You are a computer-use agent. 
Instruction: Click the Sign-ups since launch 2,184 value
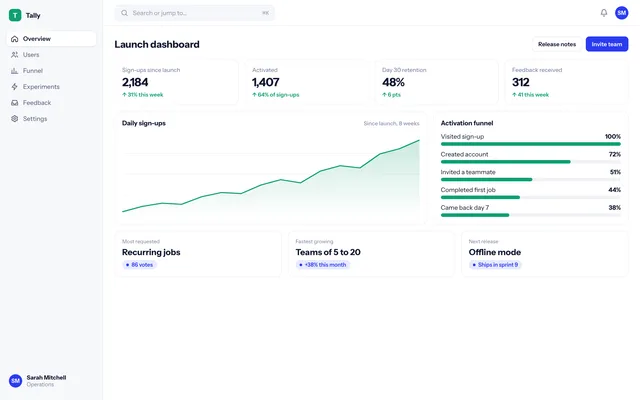(135, 82)
